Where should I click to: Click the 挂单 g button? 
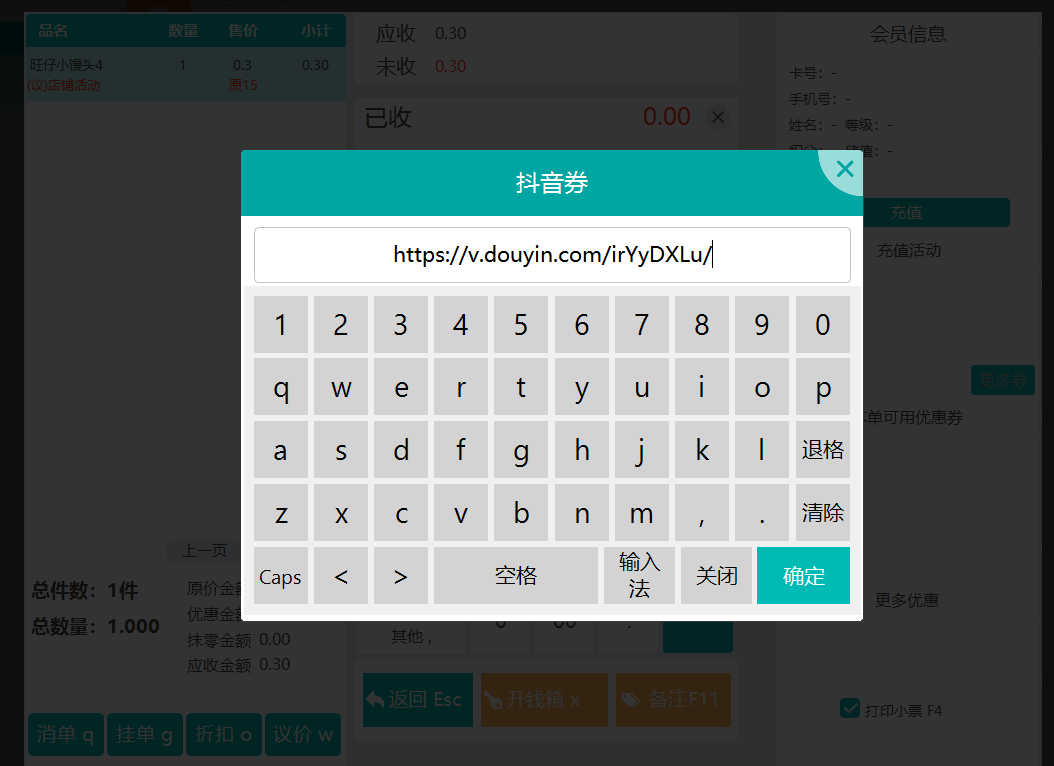145,734
